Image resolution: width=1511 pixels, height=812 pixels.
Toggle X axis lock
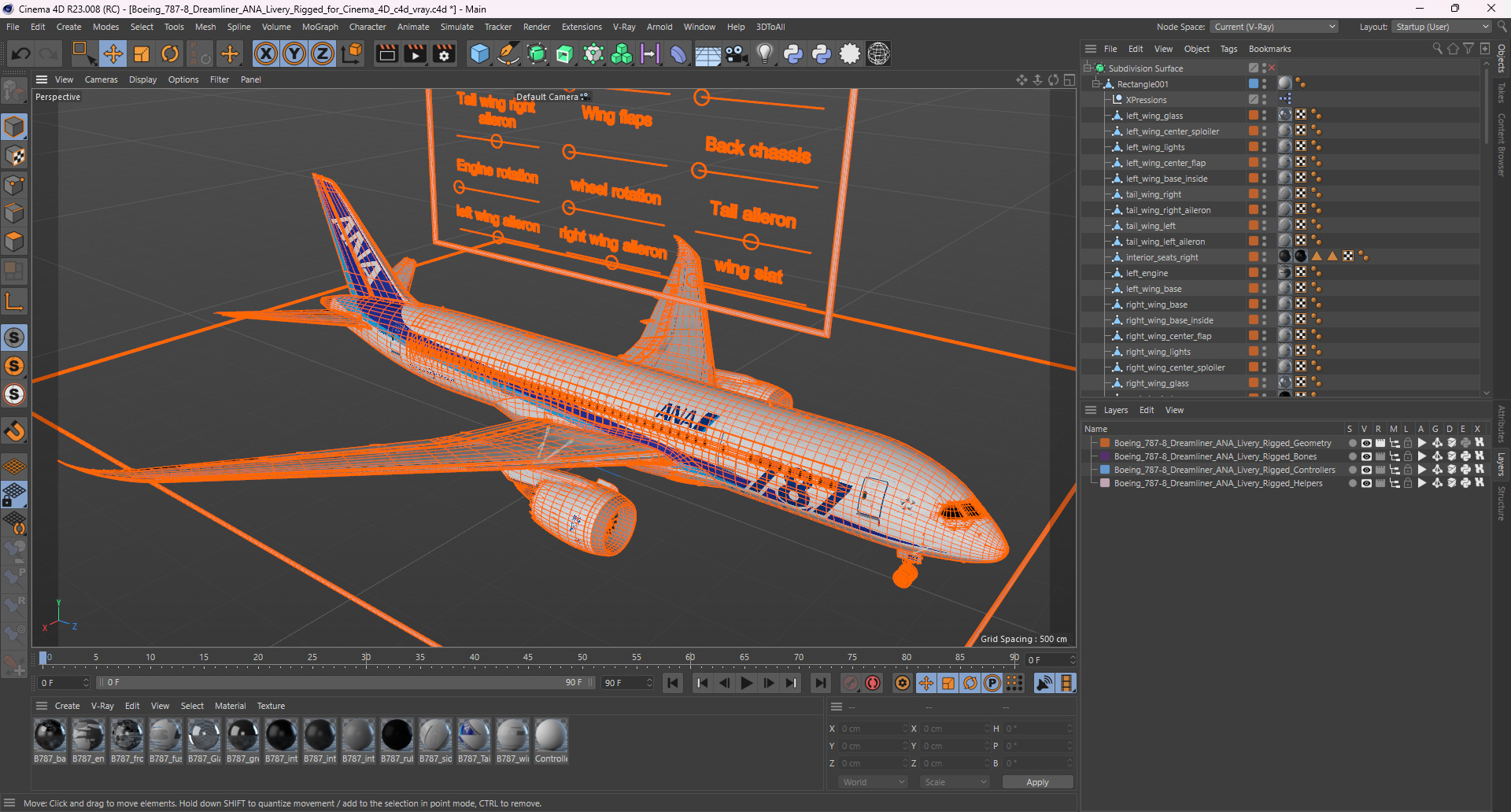[x=266, y=54]
